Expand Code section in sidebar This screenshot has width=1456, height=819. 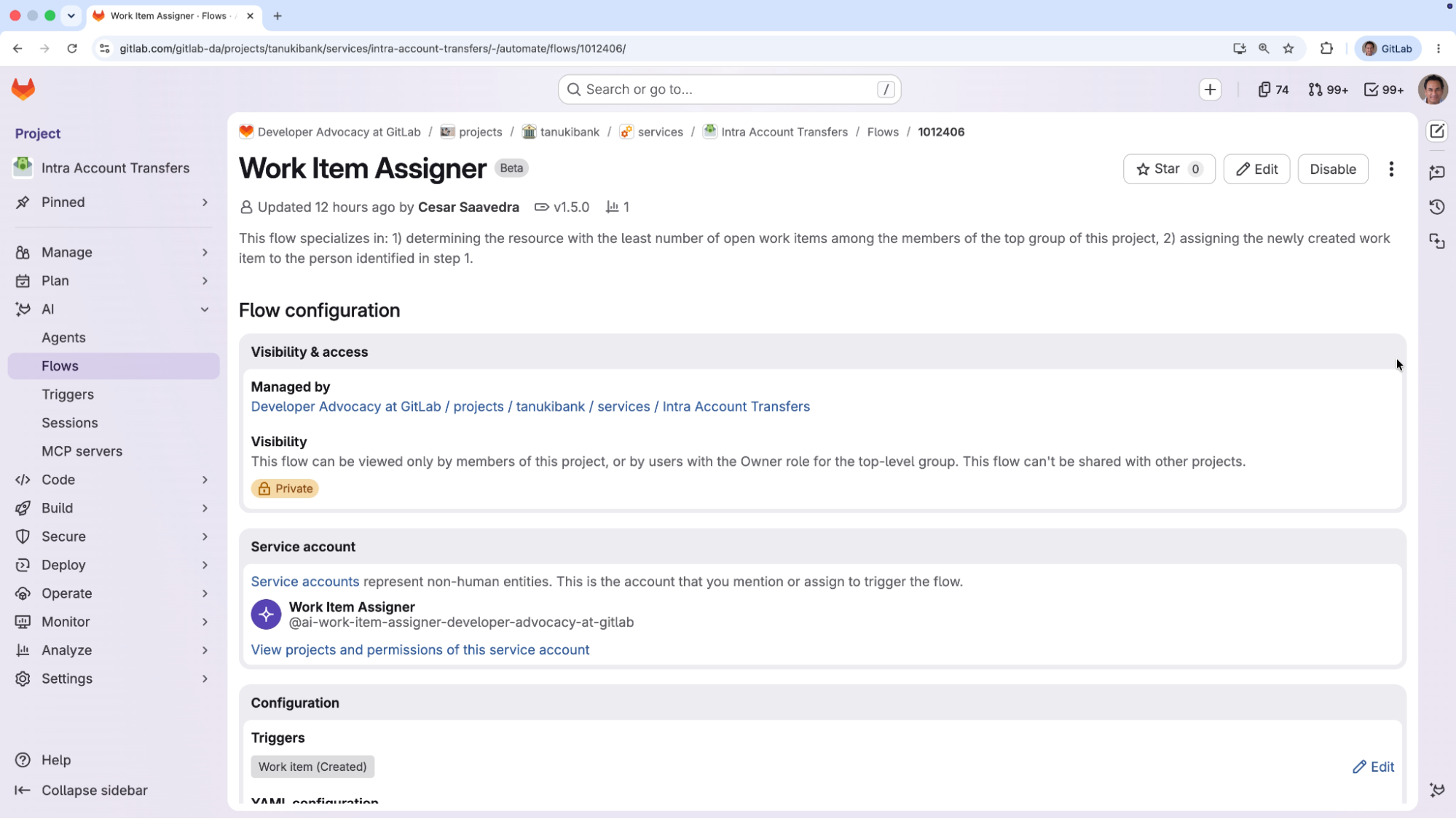[114, 480]
